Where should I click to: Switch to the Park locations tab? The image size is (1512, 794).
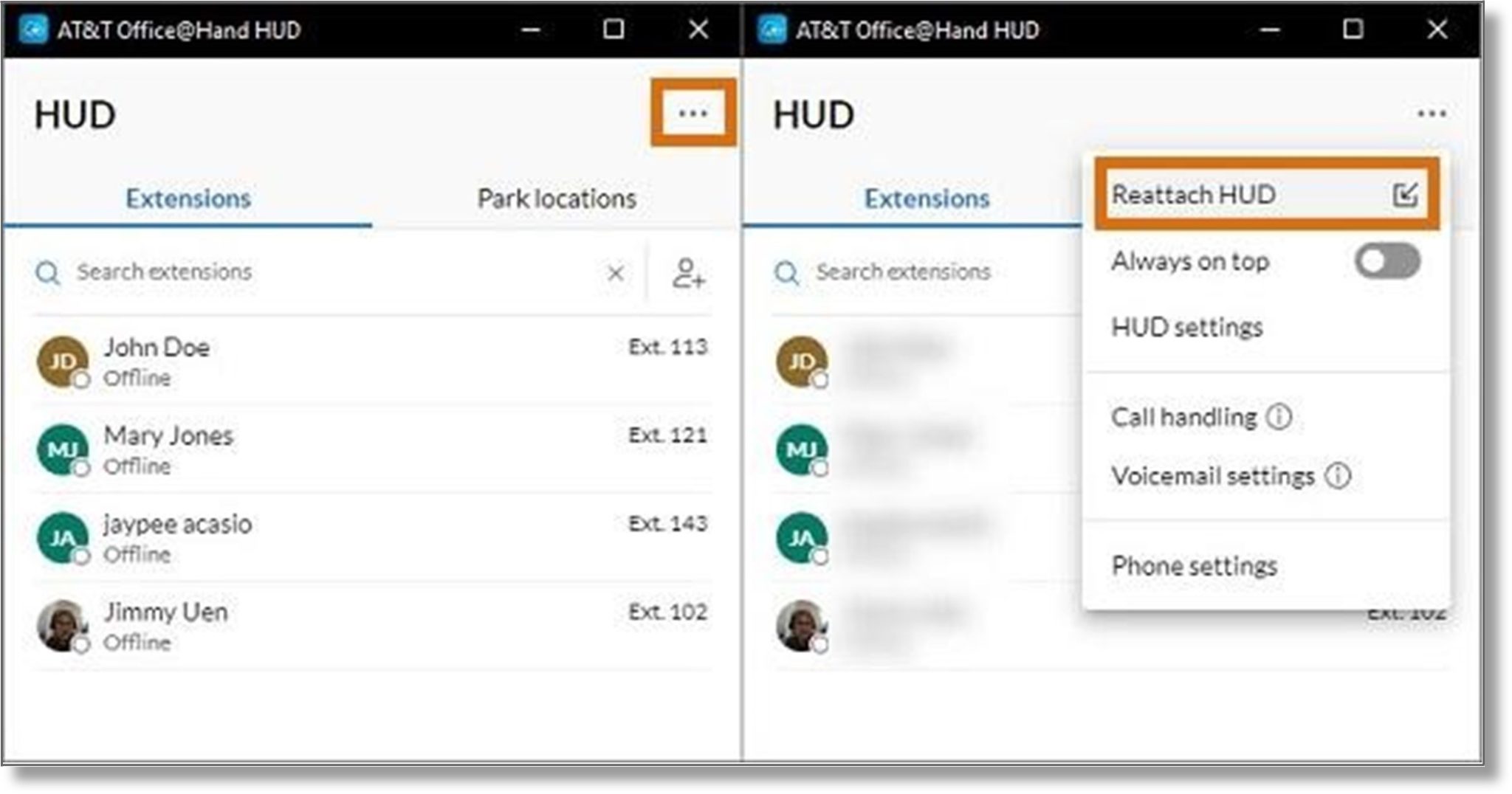(556, 198)
